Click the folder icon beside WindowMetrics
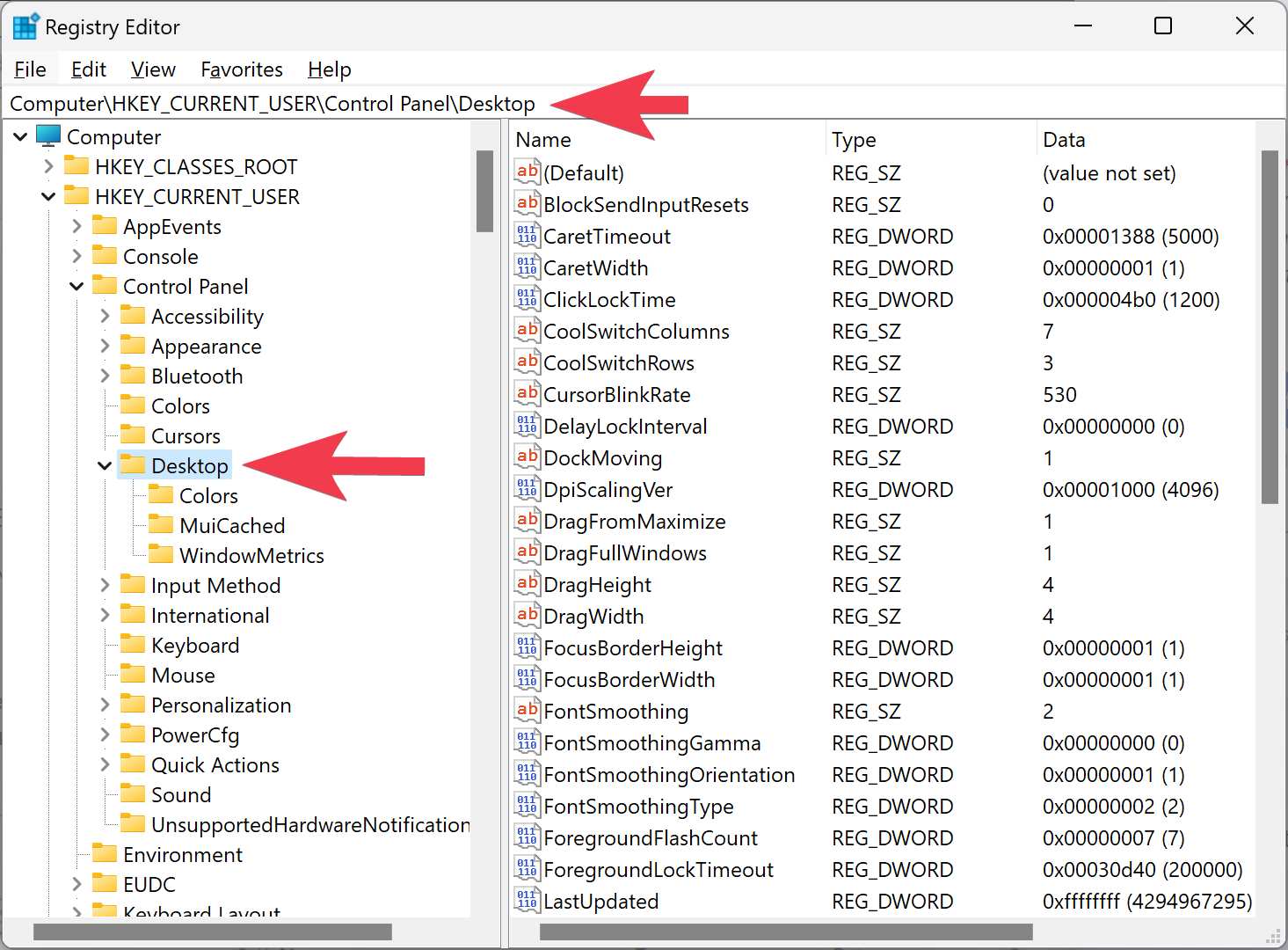This screenshot has width=1288, height=950. (x=161, y=554)
